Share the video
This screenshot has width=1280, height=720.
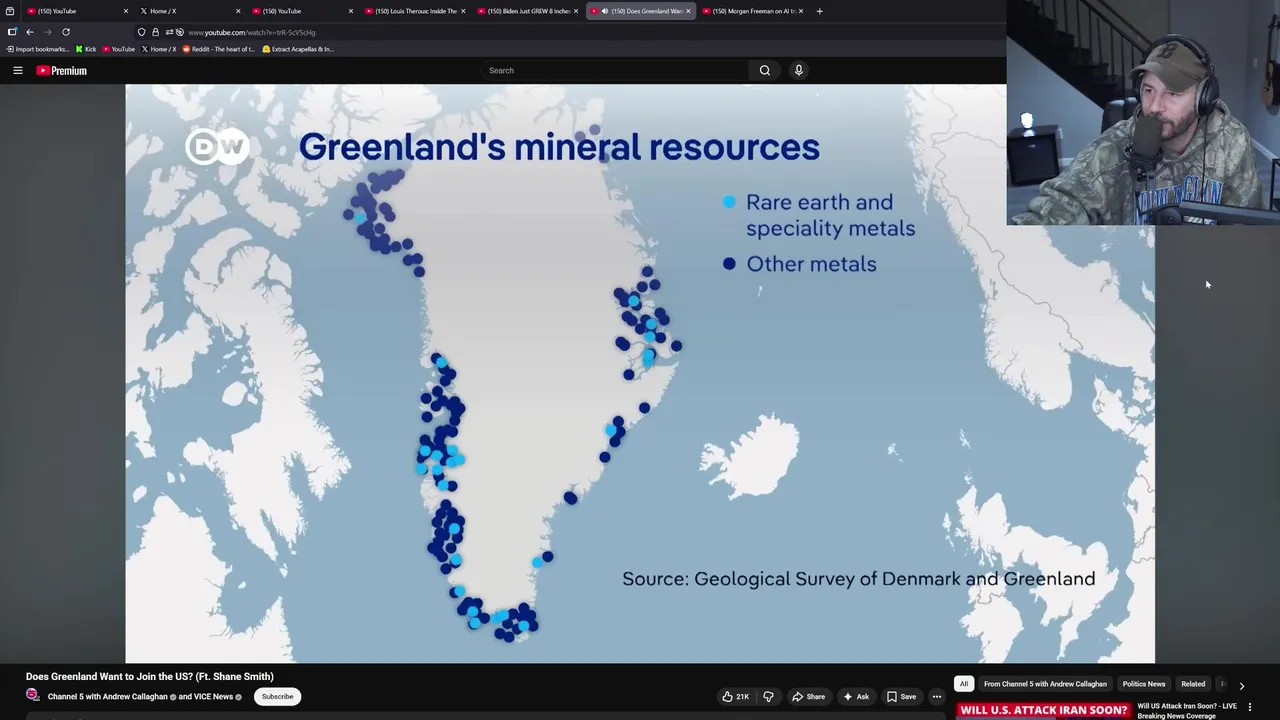point(809,696)
